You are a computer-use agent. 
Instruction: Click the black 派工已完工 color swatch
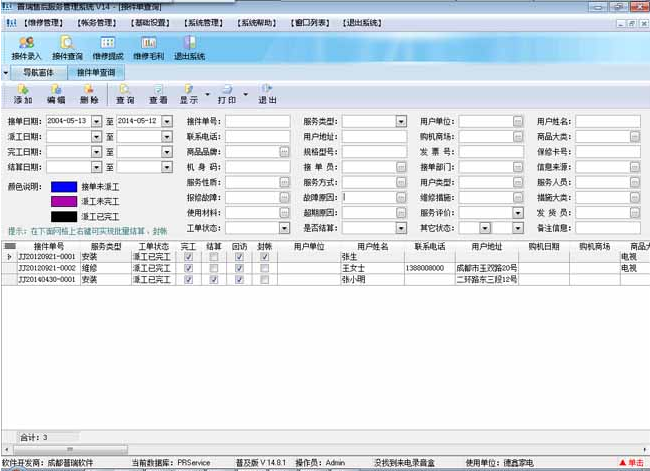tap(64, 216)
